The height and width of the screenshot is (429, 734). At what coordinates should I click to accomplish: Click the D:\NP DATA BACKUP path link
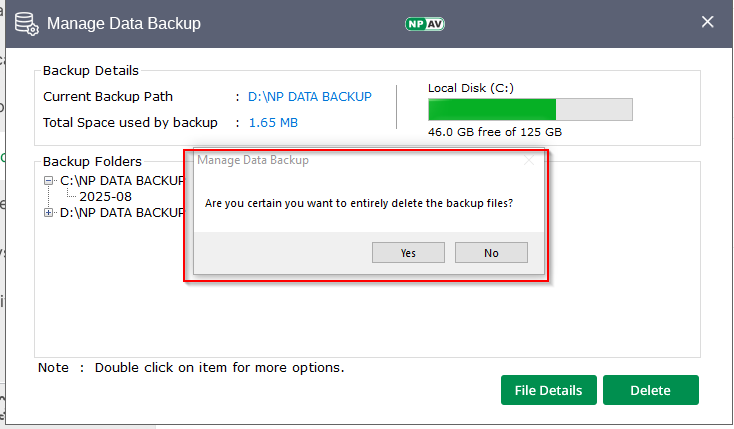[x=310, y=97]
